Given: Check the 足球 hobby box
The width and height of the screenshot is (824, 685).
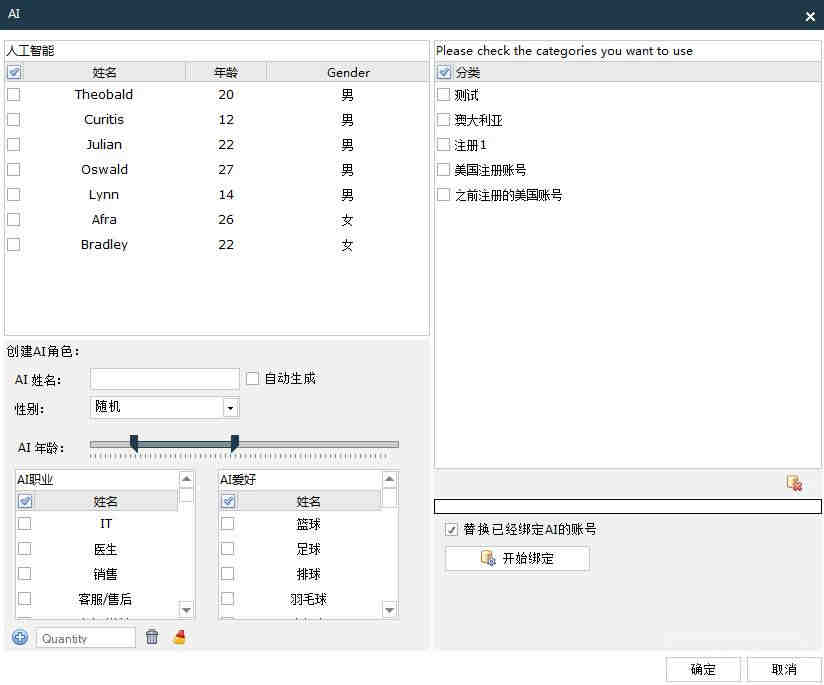Looking at the screenshot, I should tap(228, 549).
